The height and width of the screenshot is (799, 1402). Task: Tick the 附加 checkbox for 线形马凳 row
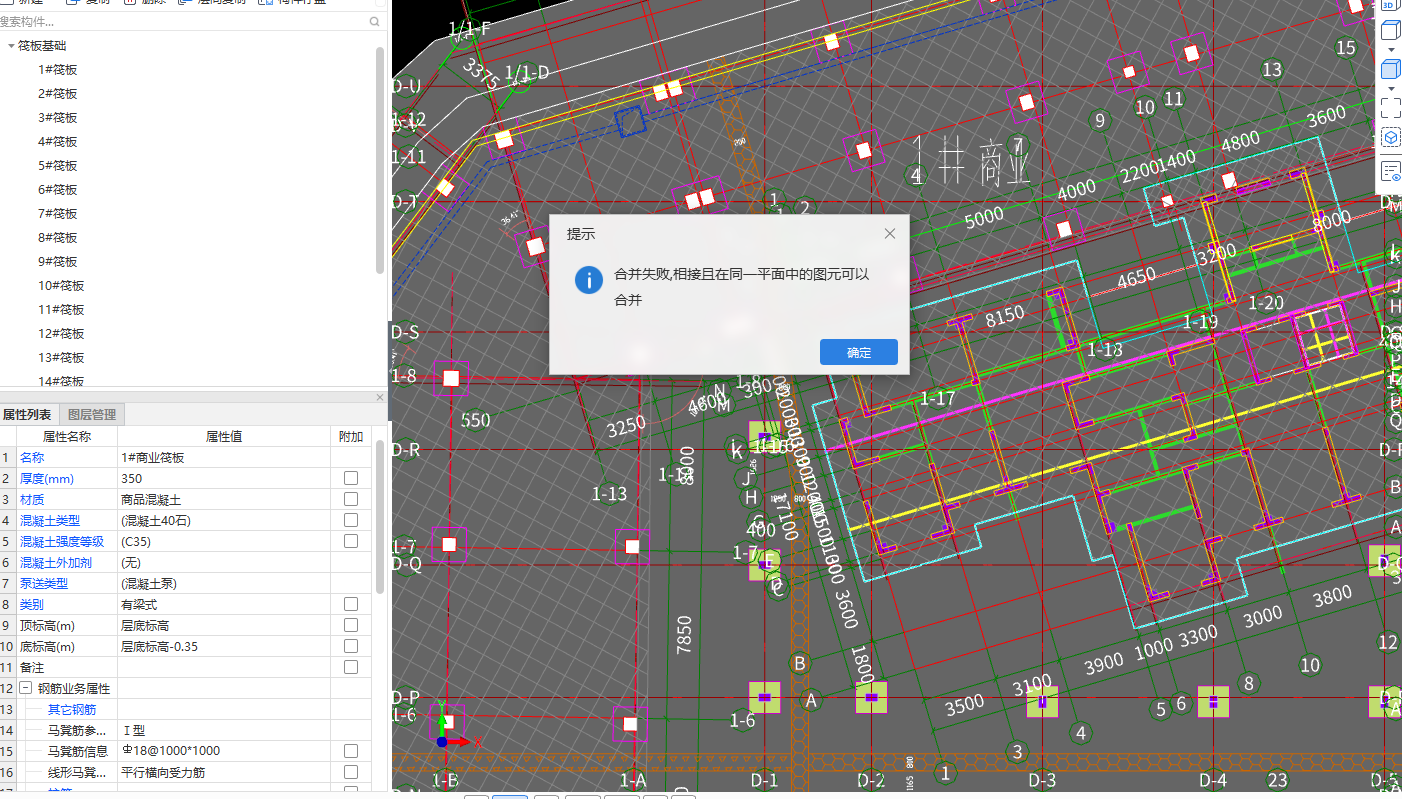tap(351, 772)
